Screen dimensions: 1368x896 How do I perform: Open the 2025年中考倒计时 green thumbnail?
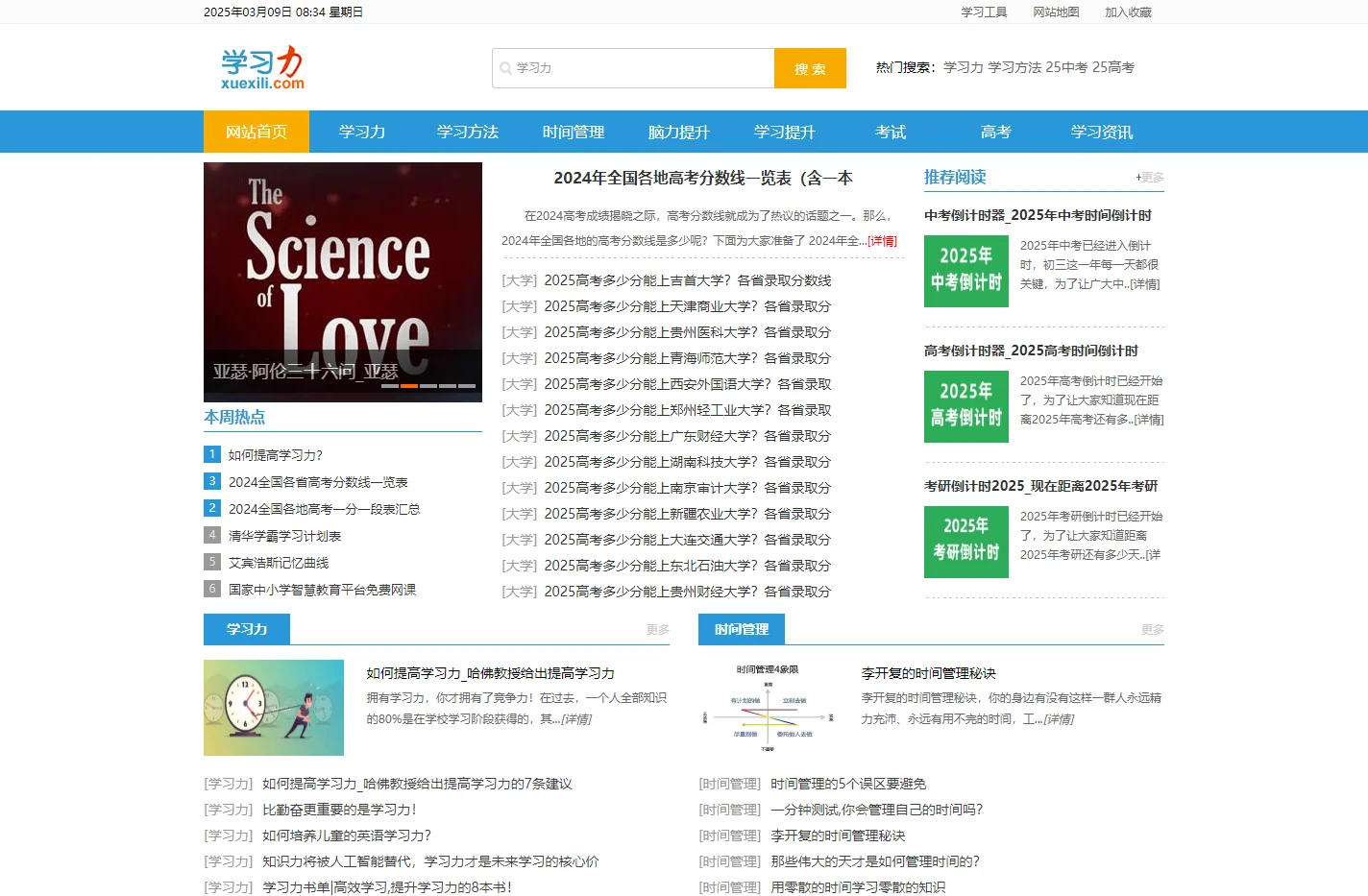[x=966, y=271]
